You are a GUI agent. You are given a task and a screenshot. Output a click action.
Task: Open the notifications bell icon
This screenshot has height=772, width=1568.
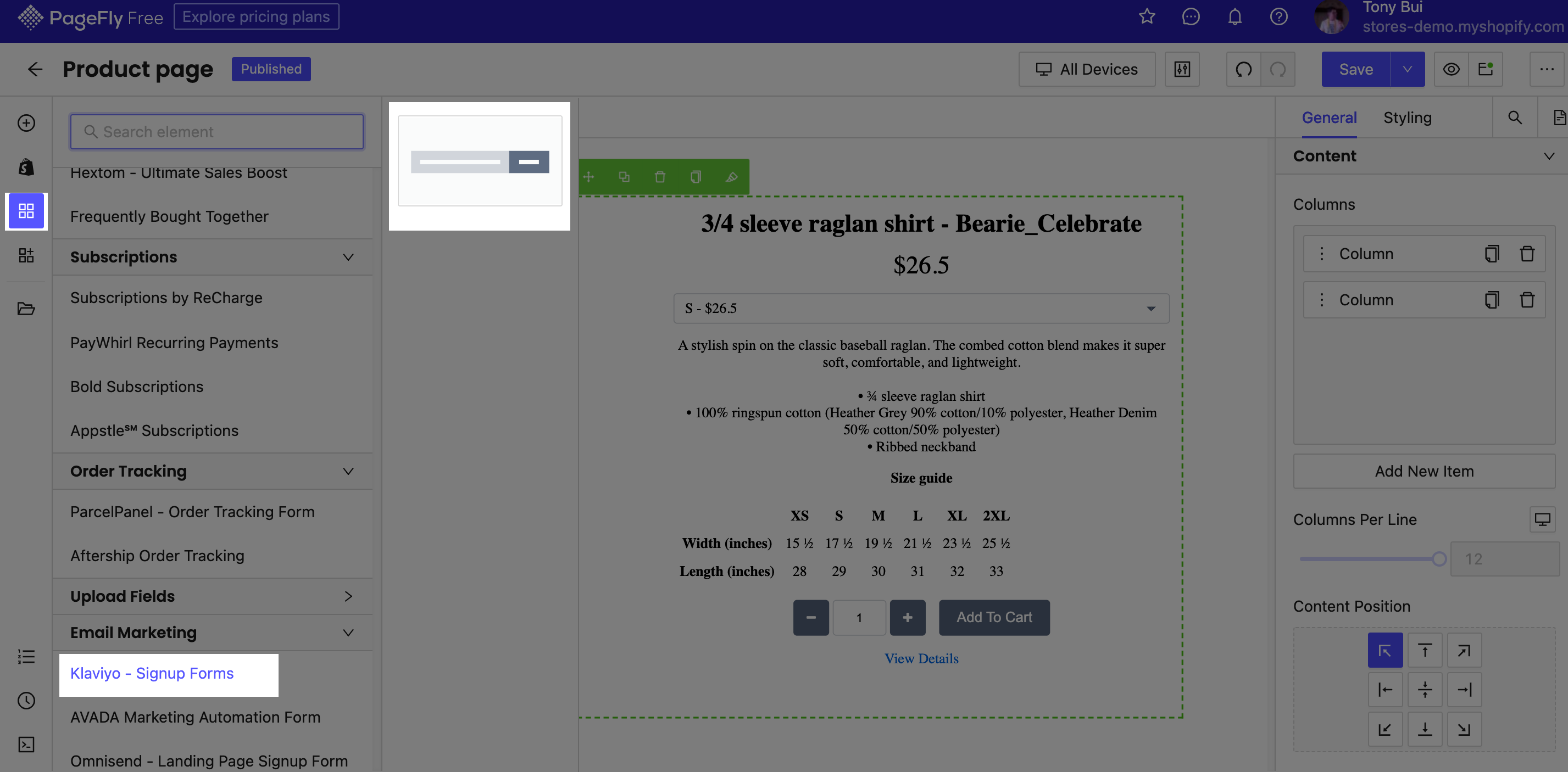1235,16
